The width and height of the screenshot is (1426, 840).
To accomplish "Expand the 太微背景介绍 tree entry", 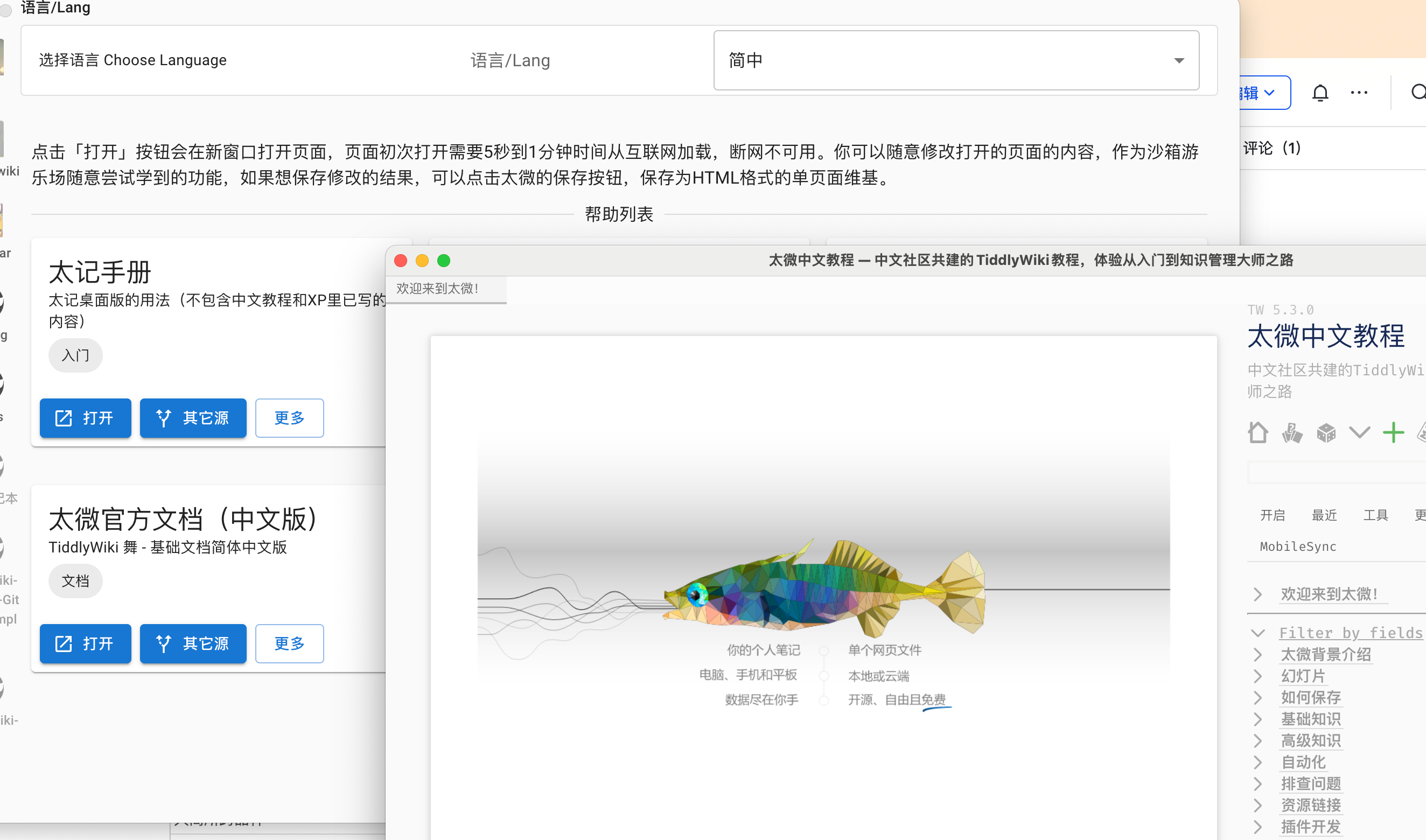I will (x=1257, y=655).
